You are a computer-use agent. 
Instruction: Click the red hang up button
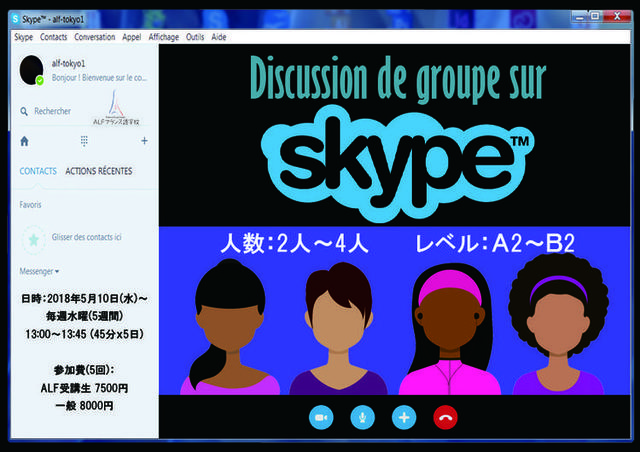(445, 418)
